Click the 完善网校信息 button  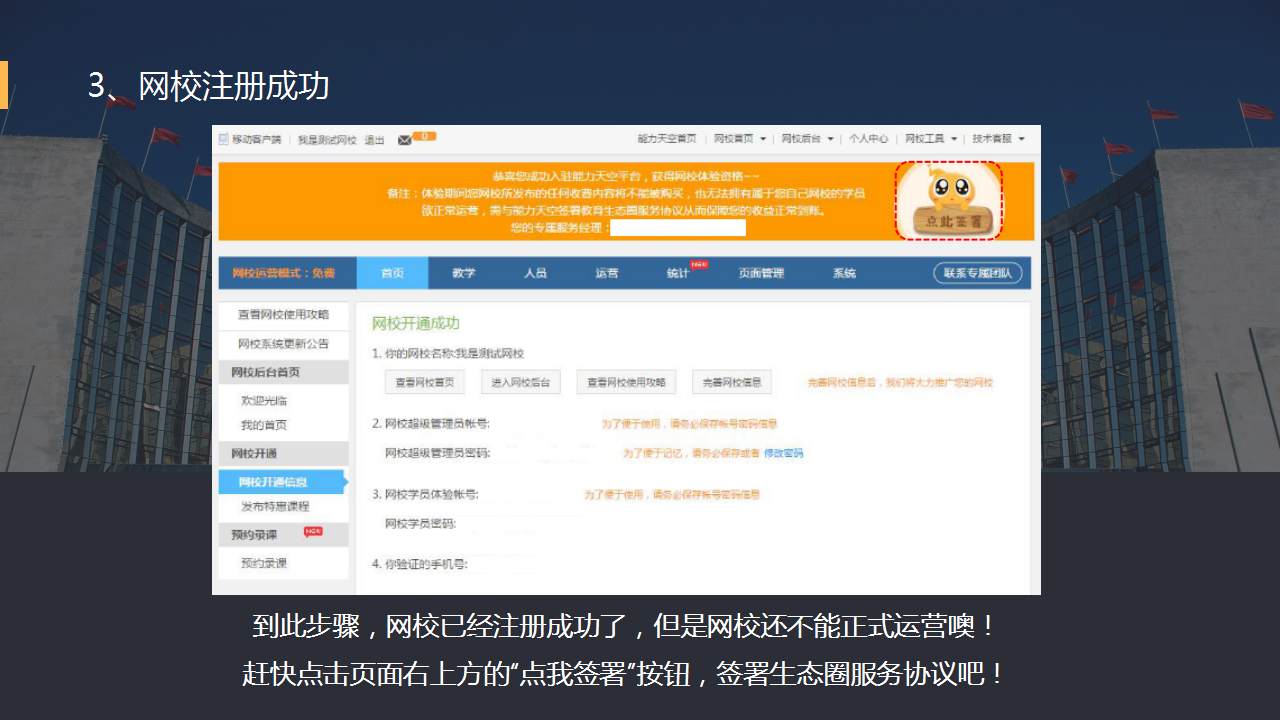[x=731, y=382]
